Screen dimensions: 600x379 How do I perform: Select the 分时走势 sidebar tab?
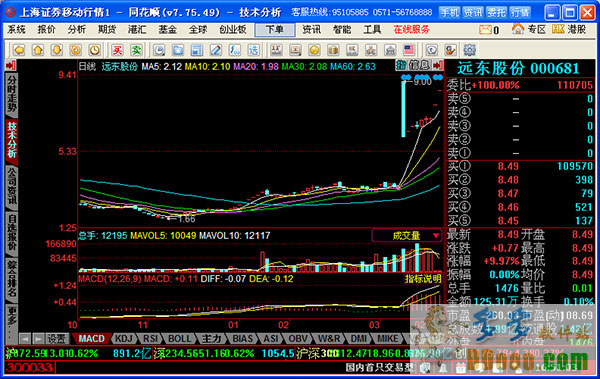point(12,95)
